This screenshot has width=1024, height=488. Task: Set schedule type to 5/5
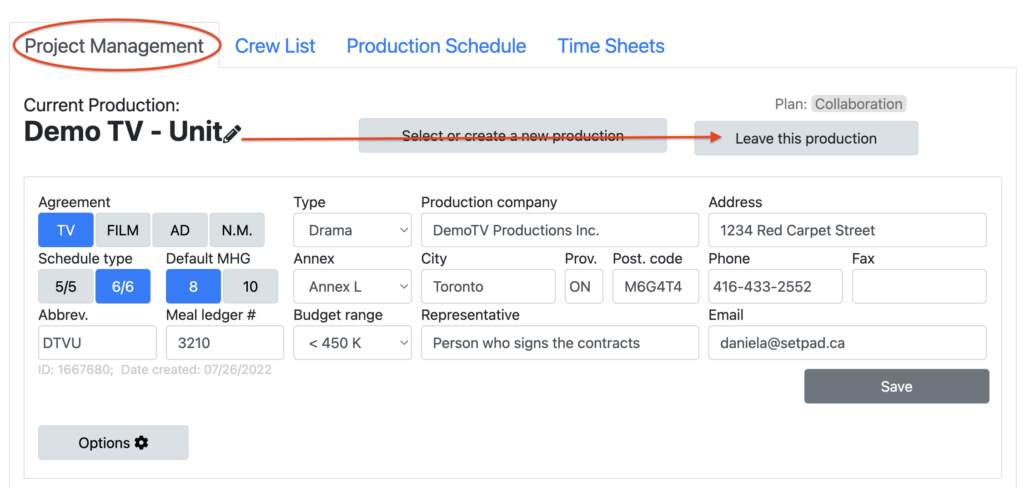(x=66, y=287)
